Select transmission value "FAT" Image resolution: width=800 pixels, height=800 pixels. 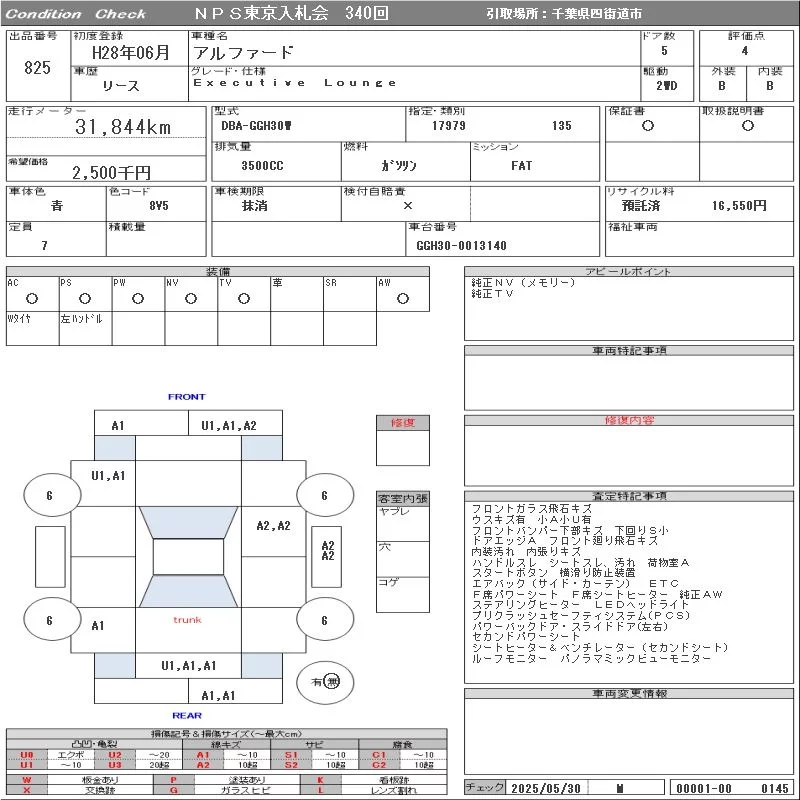tap(521, 166)
